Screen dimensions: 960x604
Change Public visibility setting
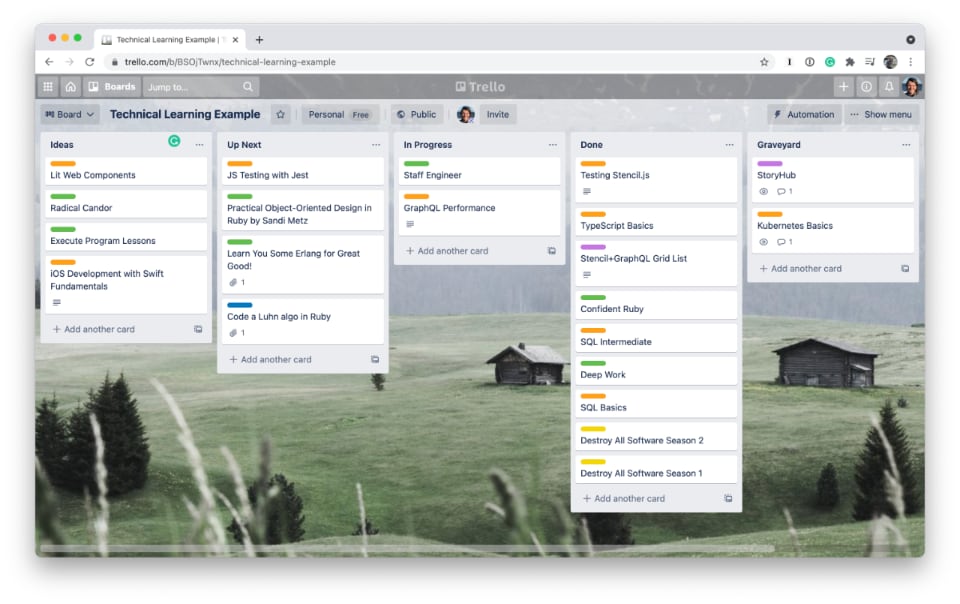[x=417, y=114]
